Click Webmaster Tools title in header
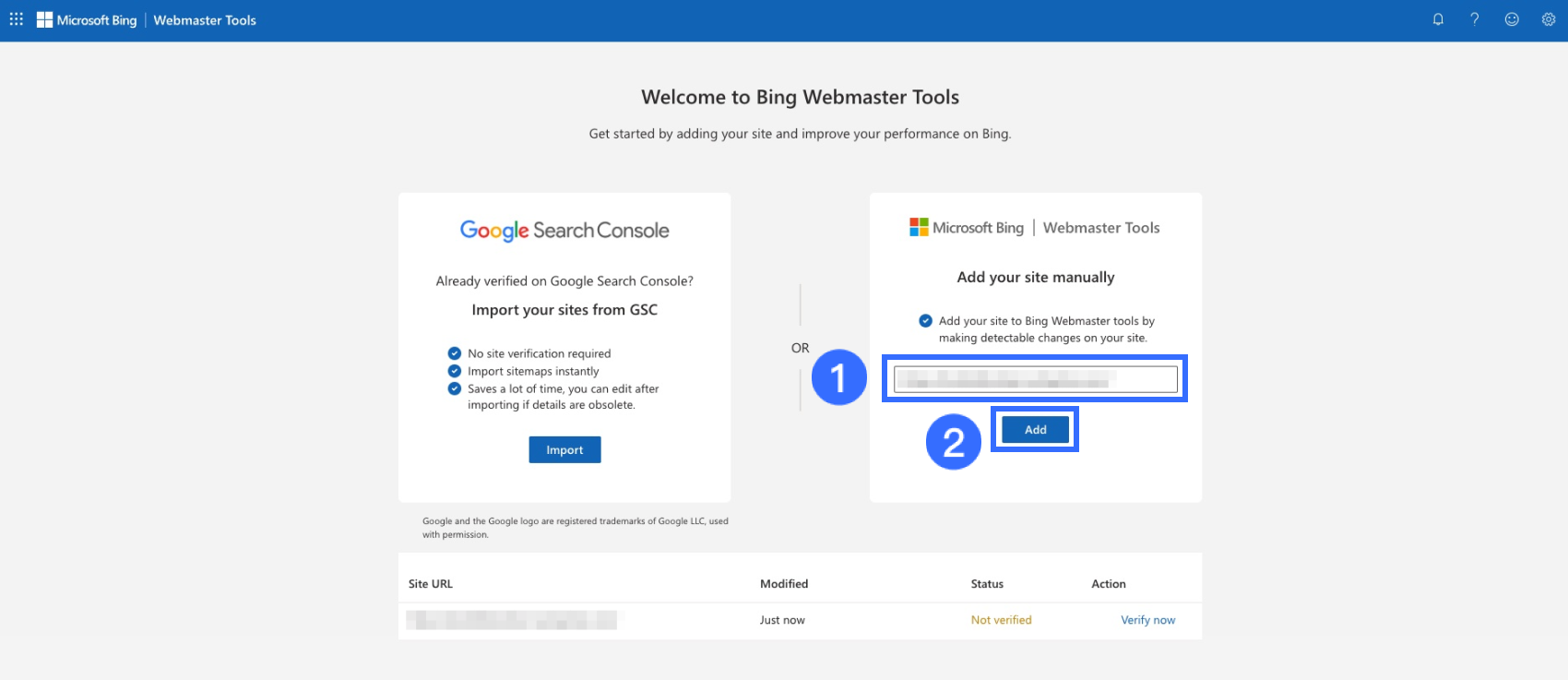 click(x=205, y=20)
